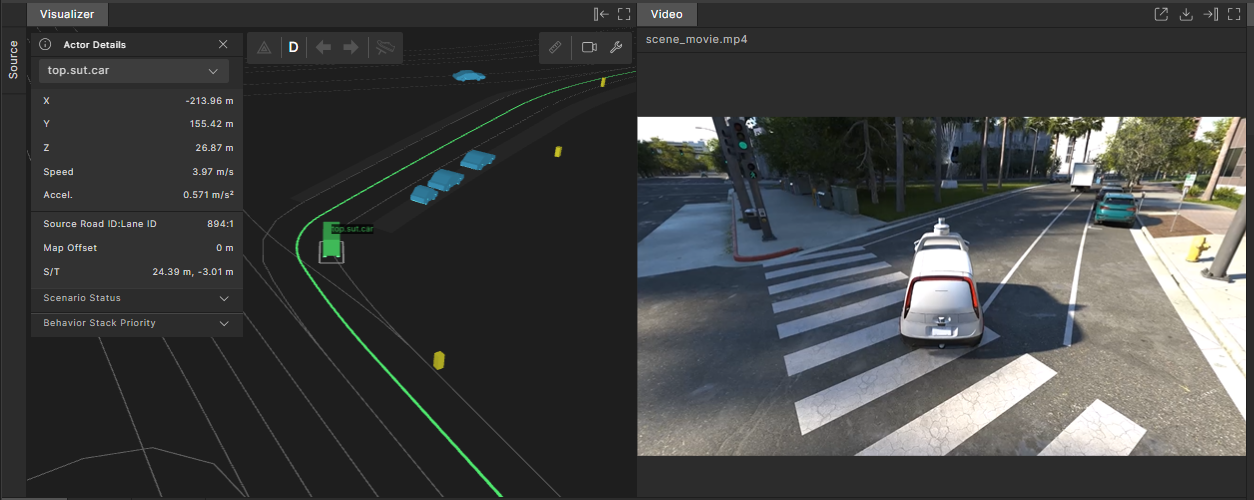Open the camera view options
Image resolution: width=1254 pixels, height=500 pixels.
tap(589, 47)
